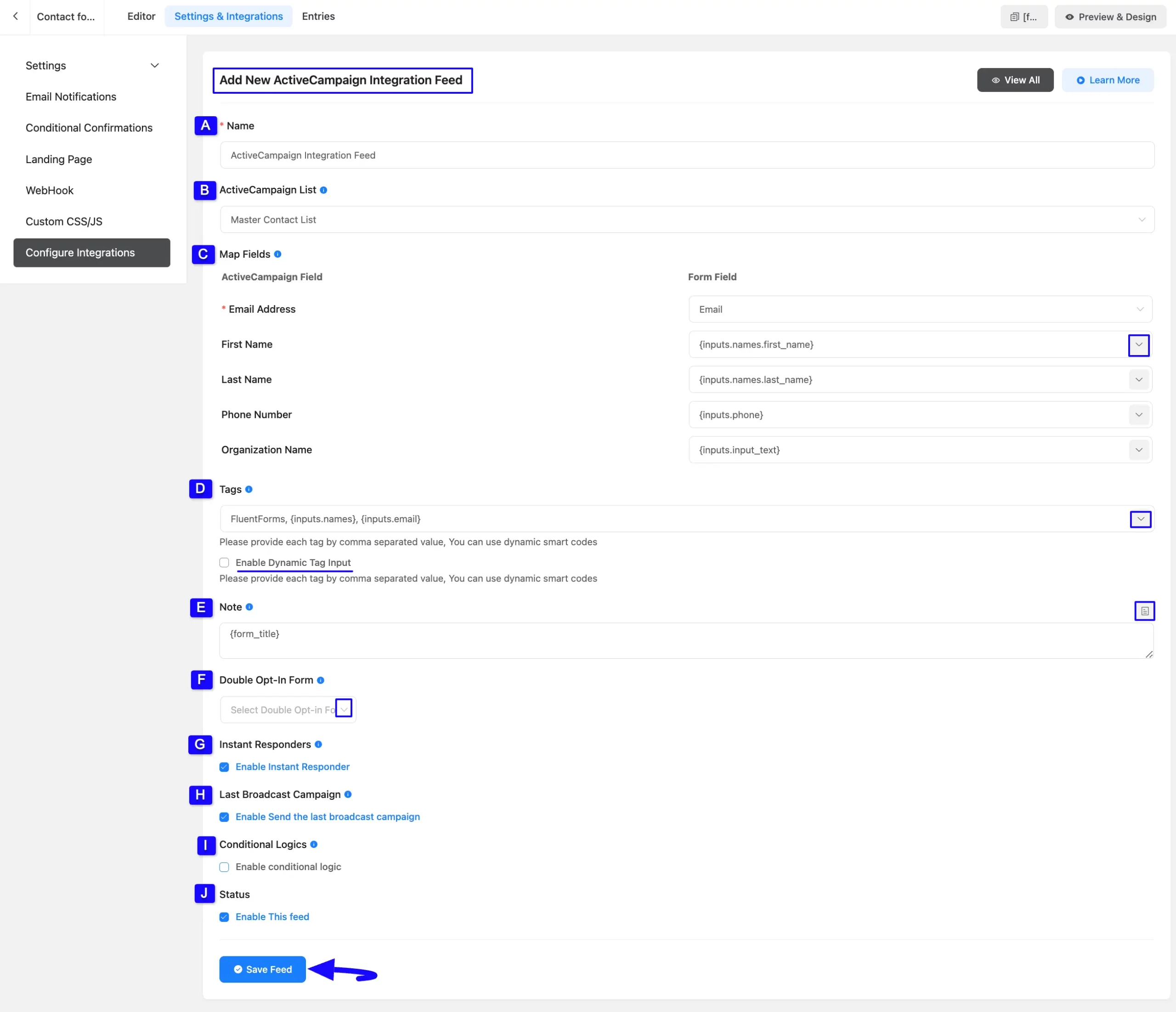This screenshot has height=1012, width=1176.
Task: Open Email Notifications in sidebar
Action: coord(71,96)
